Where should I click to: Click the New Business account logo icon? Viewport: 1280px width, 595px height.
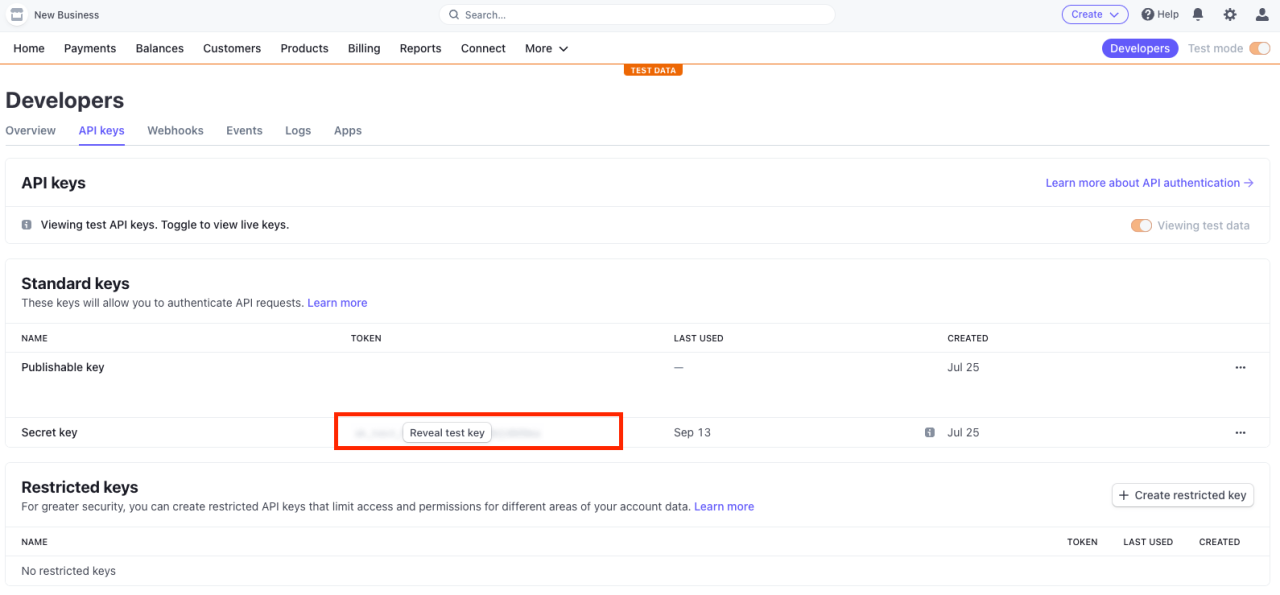coord(17,15)
